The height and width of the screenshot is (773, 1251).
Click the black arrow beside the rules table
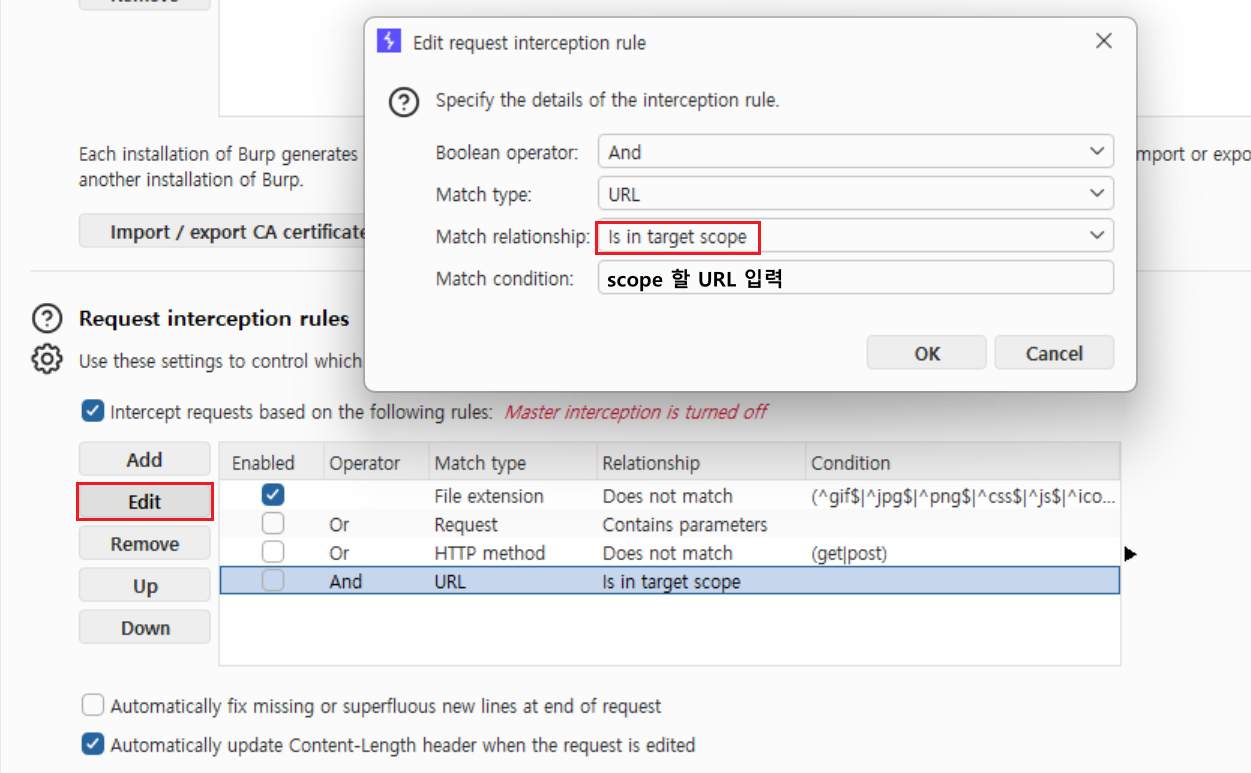click(1131, 553)
